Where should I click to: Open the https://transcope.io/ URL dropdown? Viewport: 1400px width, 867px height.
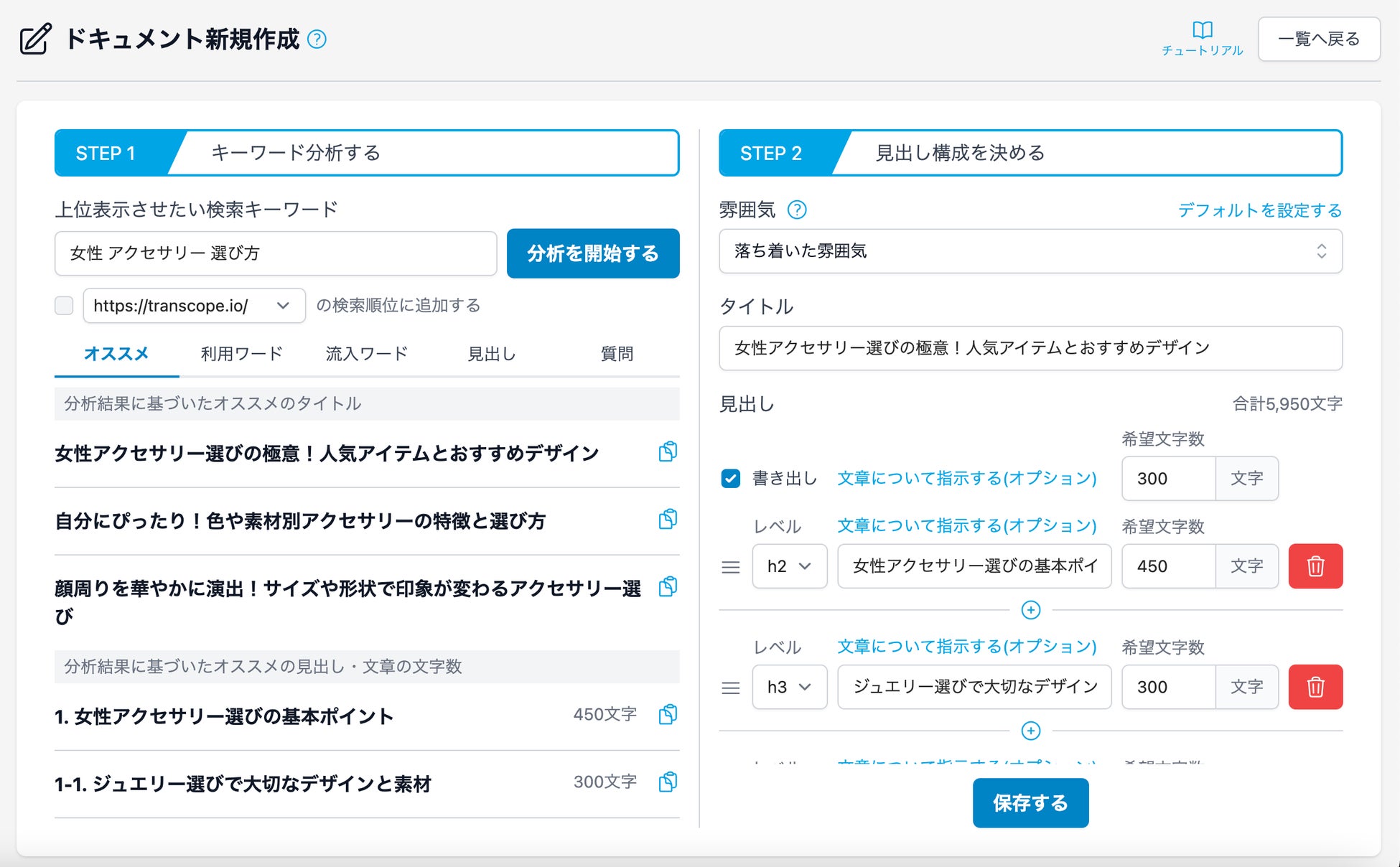tap(194, 306)
